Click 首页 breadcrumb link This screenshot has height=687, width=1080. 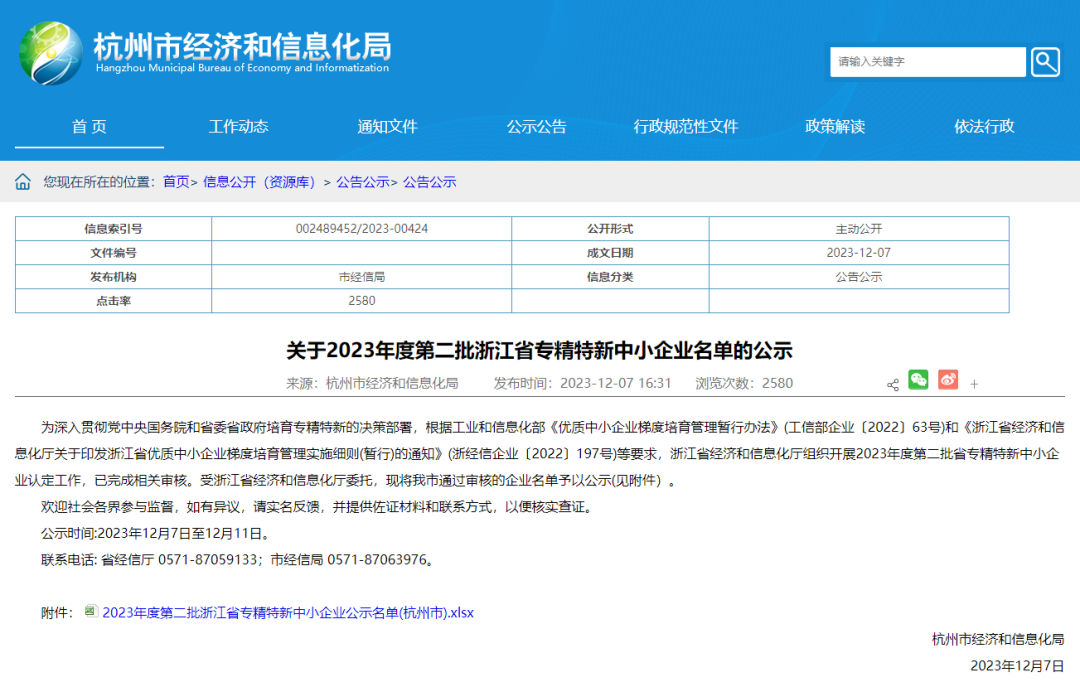coord(176,182)
